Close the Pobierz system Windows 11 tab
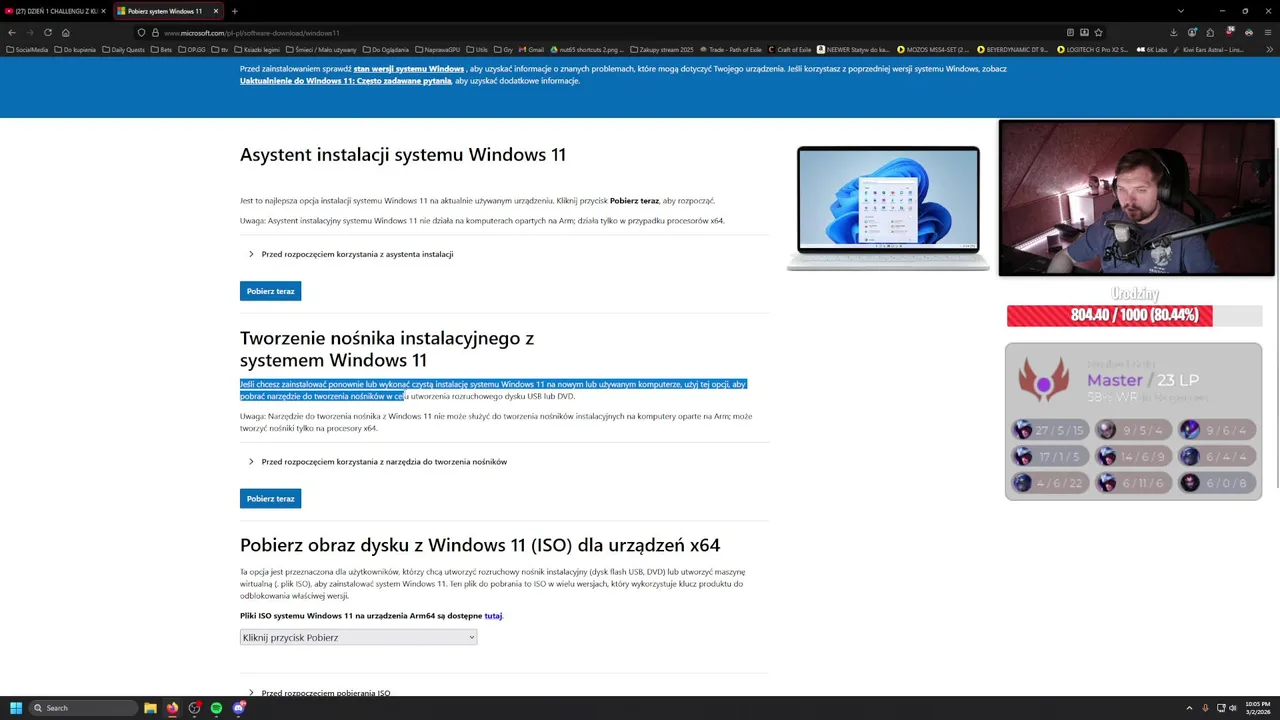This screenshot has width=1280, height=720. pyautogui.click(x=215, y=11)
